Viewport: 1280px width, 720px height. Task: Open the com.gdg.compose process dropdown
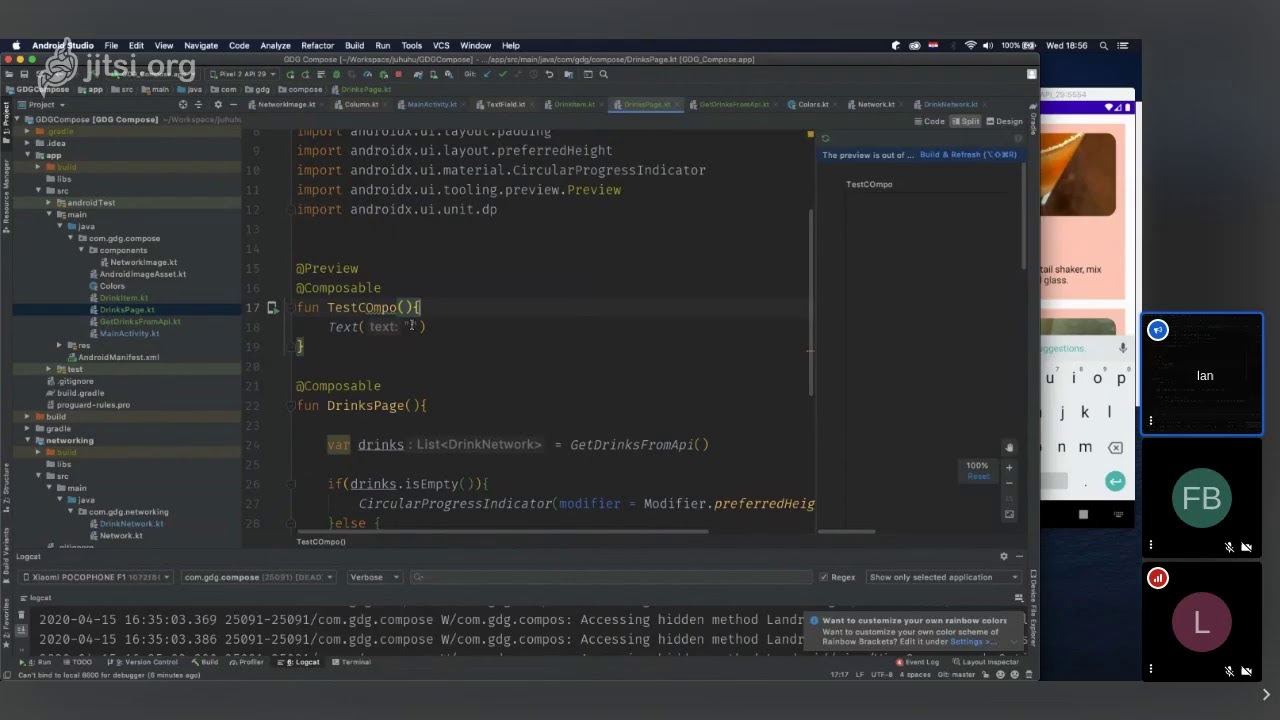(257, 577)
